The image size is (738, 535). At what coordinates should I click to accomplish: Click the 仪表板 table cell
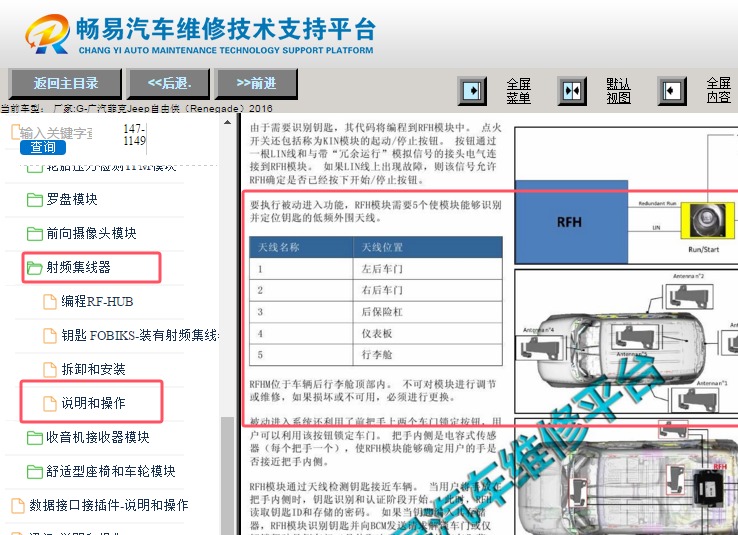(428, 333)
